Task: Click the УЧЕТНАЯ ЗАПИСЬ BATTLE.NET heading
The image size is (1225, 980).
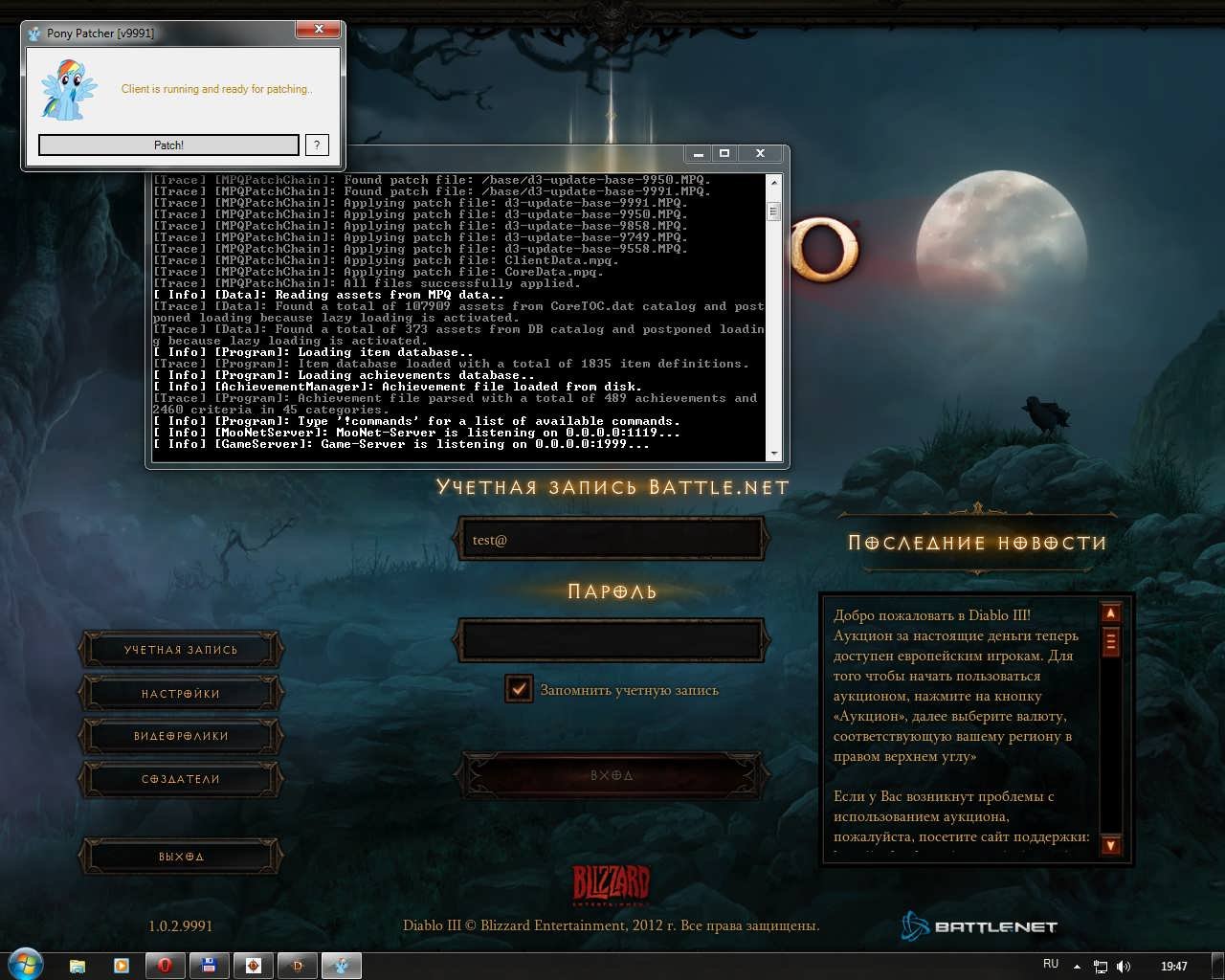Action: coord(612,487)
